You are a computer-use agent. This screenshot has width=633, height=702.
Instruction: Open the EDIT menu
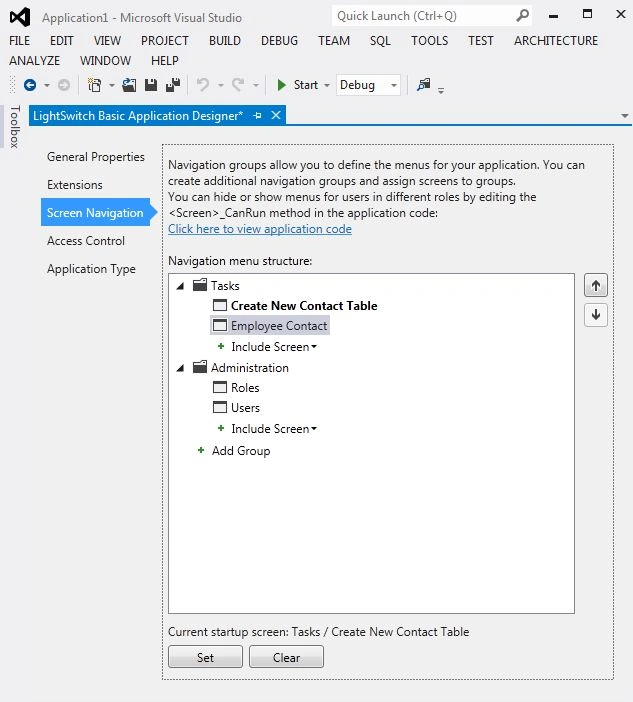(x=62, y=41)
